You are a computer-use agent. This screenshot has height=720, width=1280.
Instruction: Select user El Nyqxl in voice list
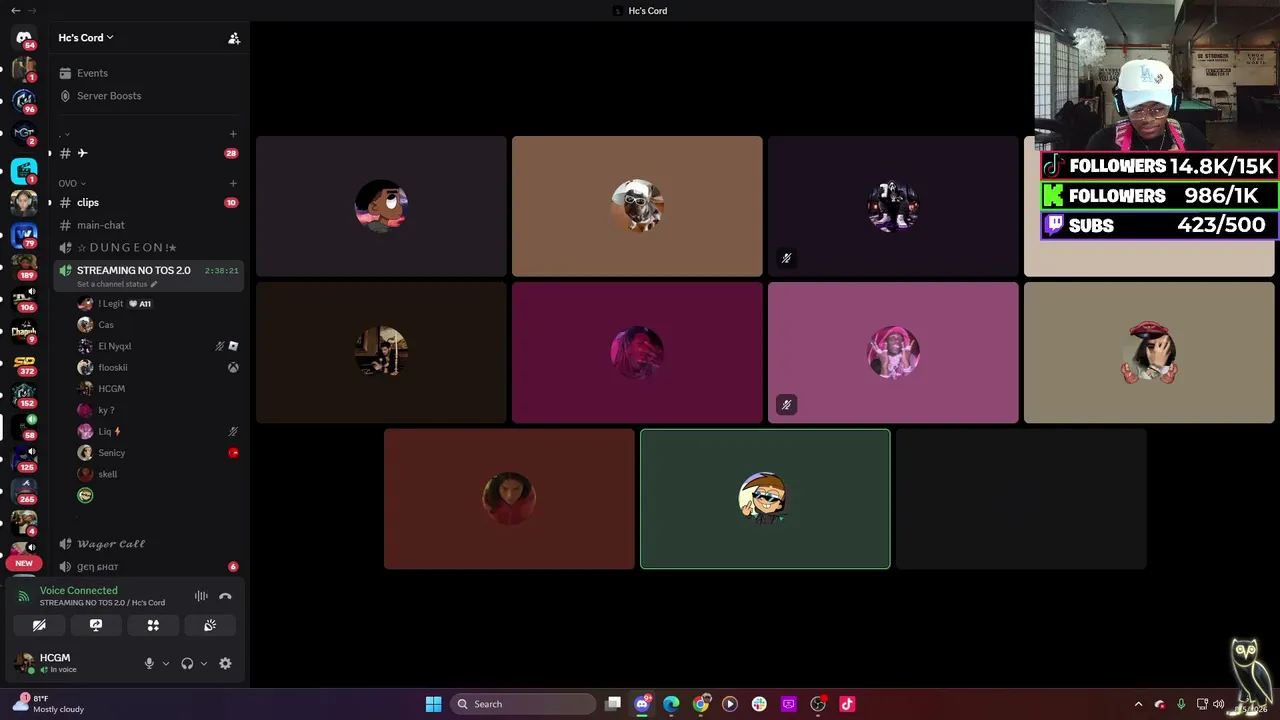(158, 346)
